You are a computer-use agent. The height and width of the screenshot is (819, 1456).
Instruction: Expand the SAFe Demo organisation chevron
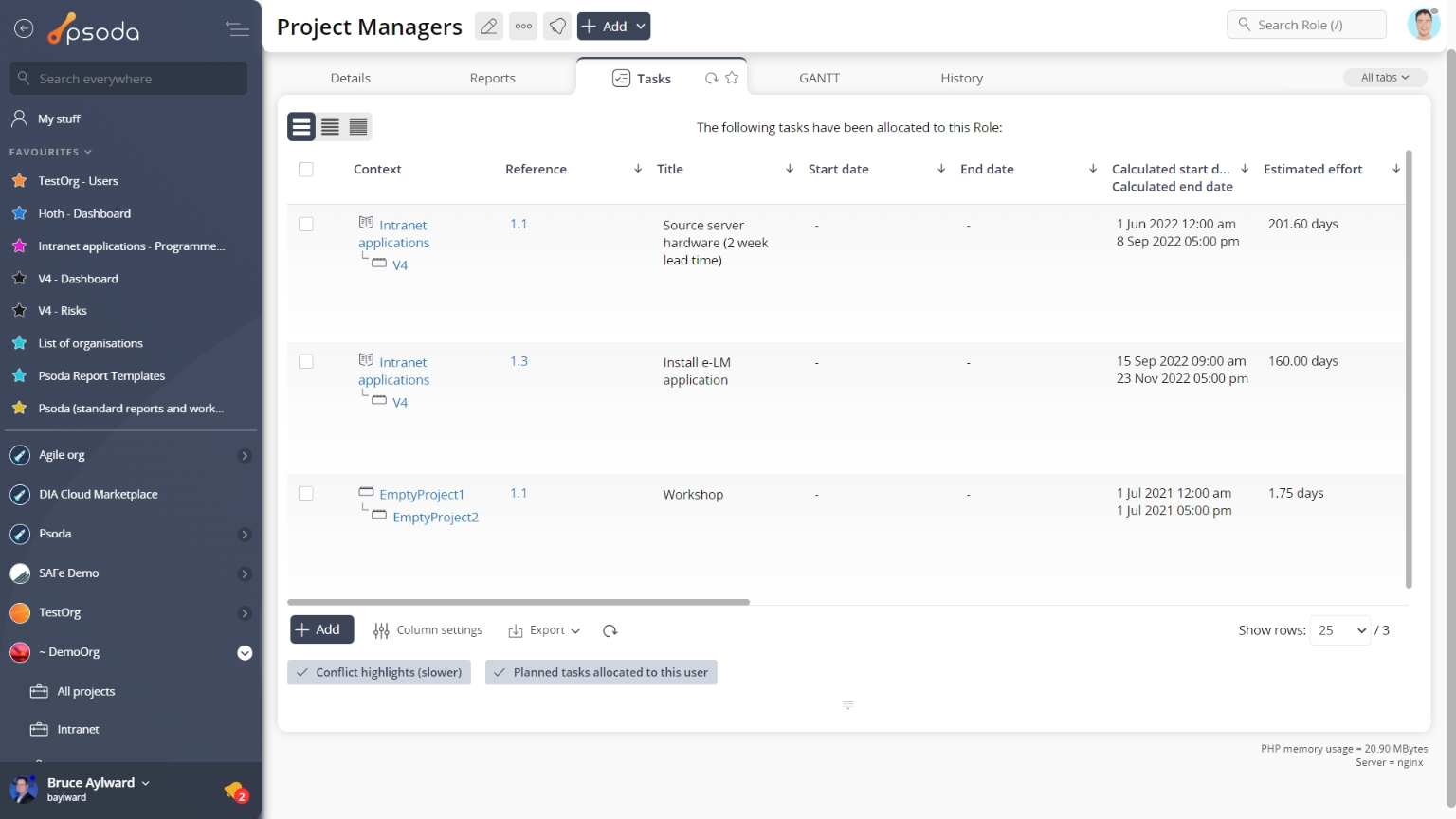coord(245,573)
